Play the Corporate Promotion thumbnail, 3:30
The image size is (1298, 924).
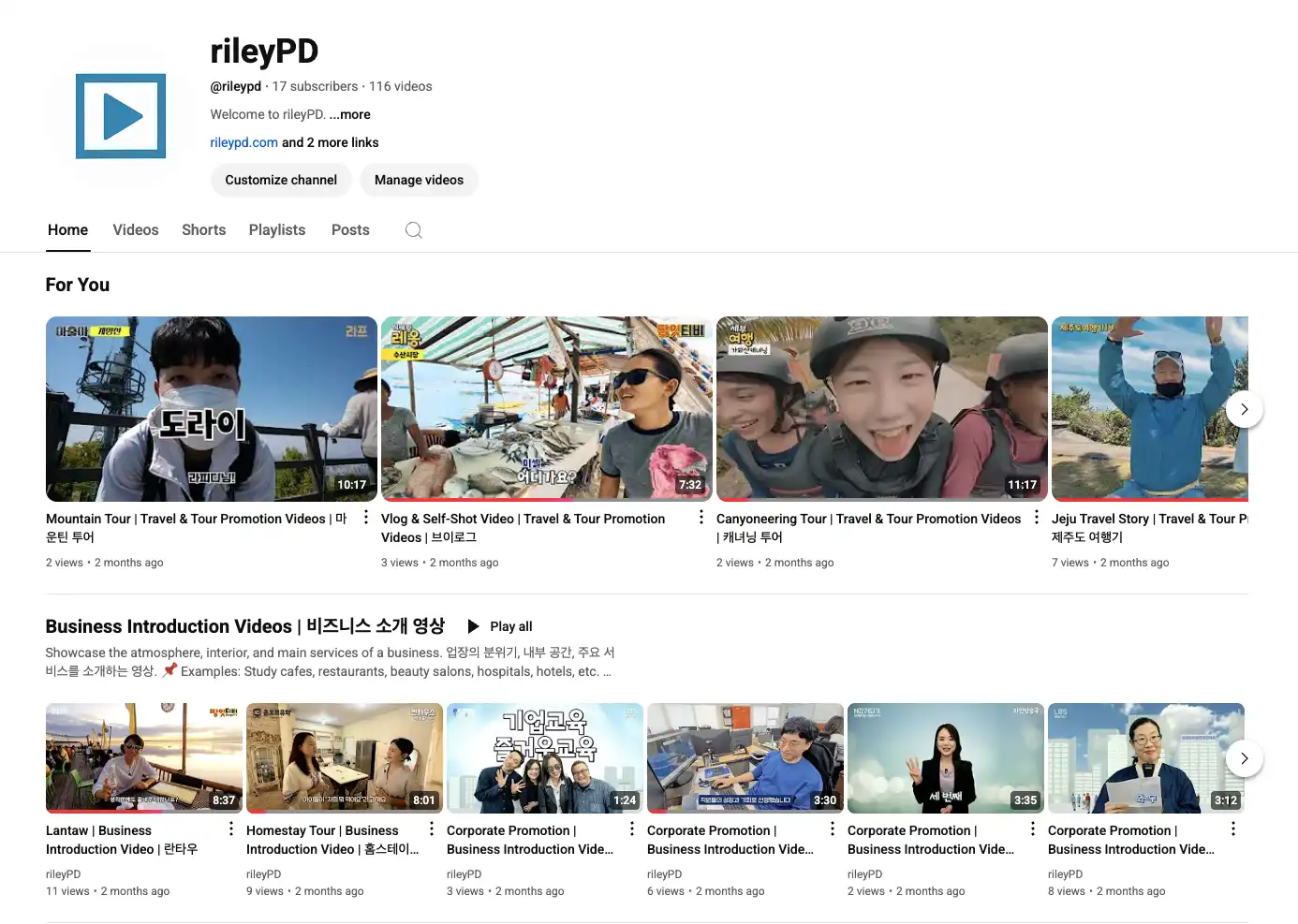[745, 758]
